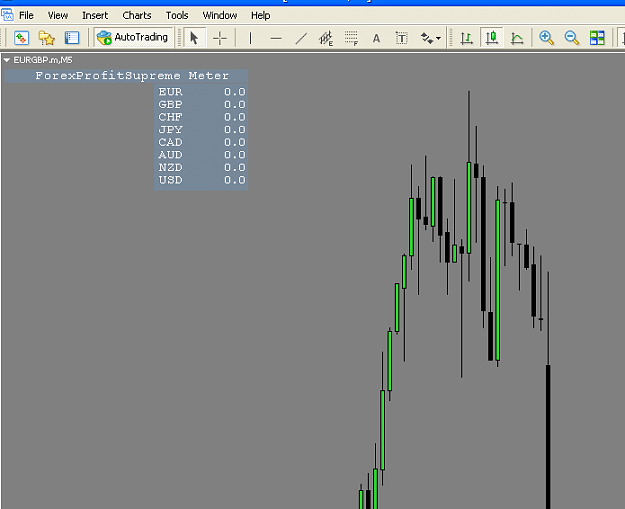Switch to Bar Chart display
Image resolution: width=625 pixels, height=509 pixels.
tap(466, 38)
